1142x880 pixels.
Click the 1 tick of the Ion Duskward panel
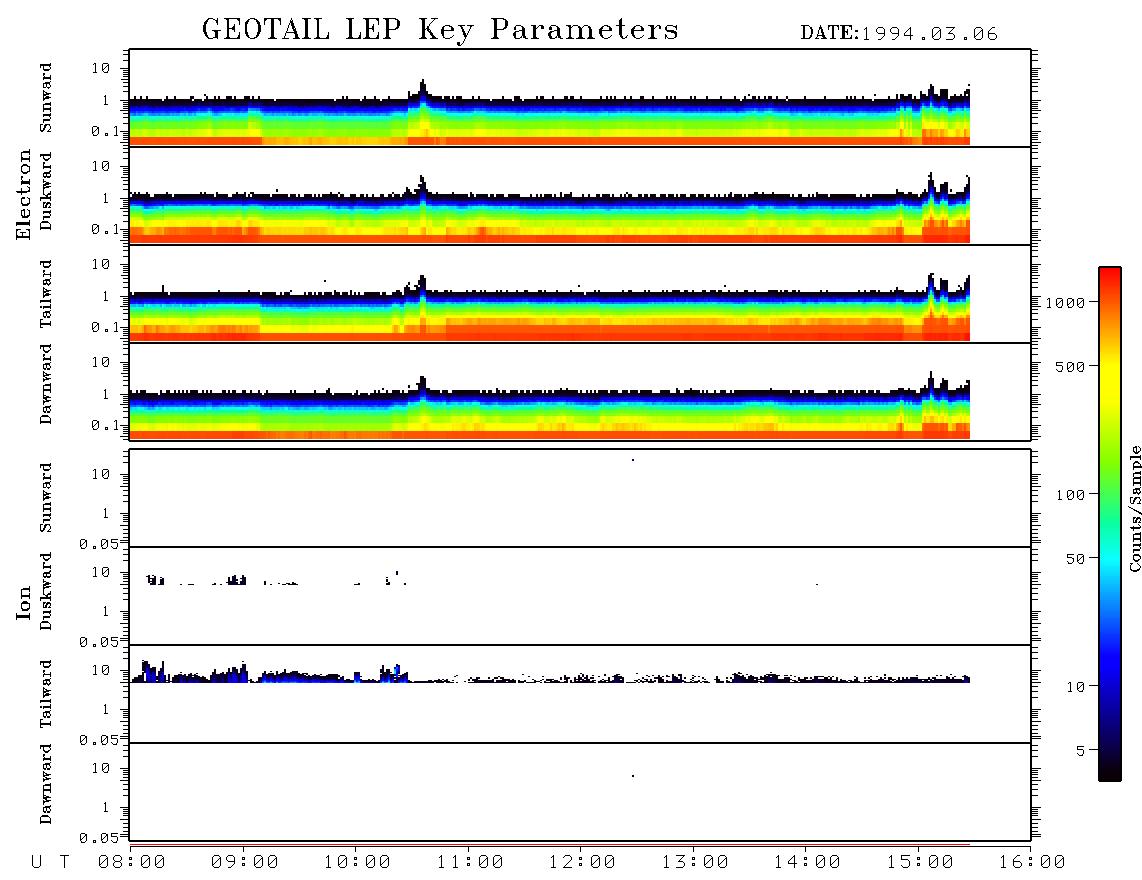click(106, 611)
